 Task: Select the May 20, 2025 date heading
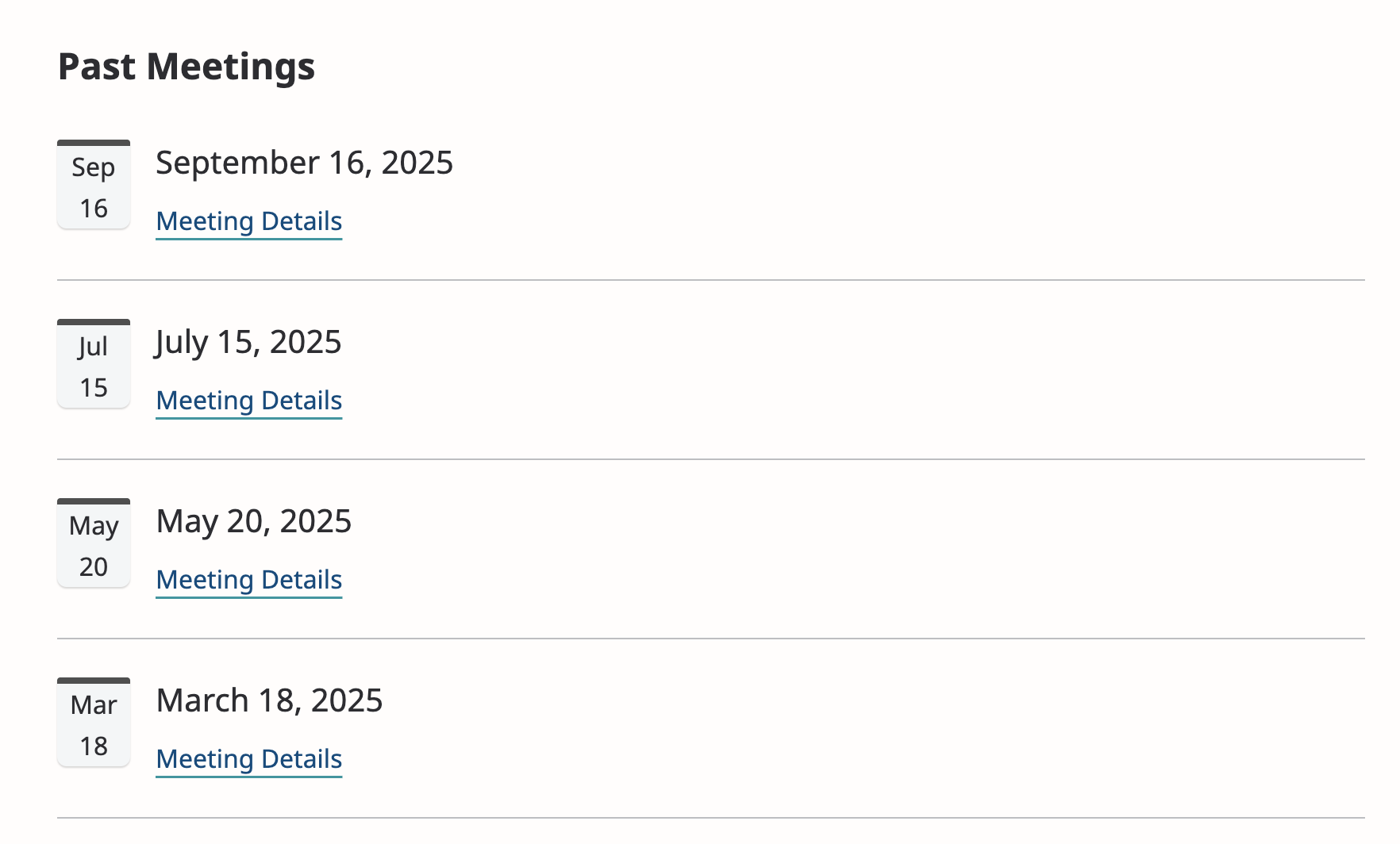point(254,521)
